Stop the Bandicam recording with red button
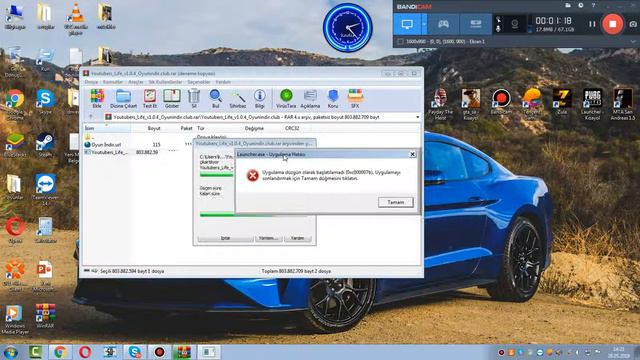 613,24
